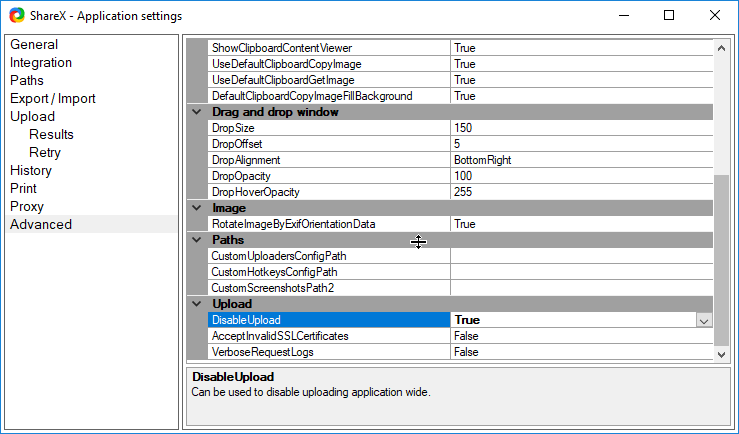Click the DropOffset value 5

click(582, 144)
